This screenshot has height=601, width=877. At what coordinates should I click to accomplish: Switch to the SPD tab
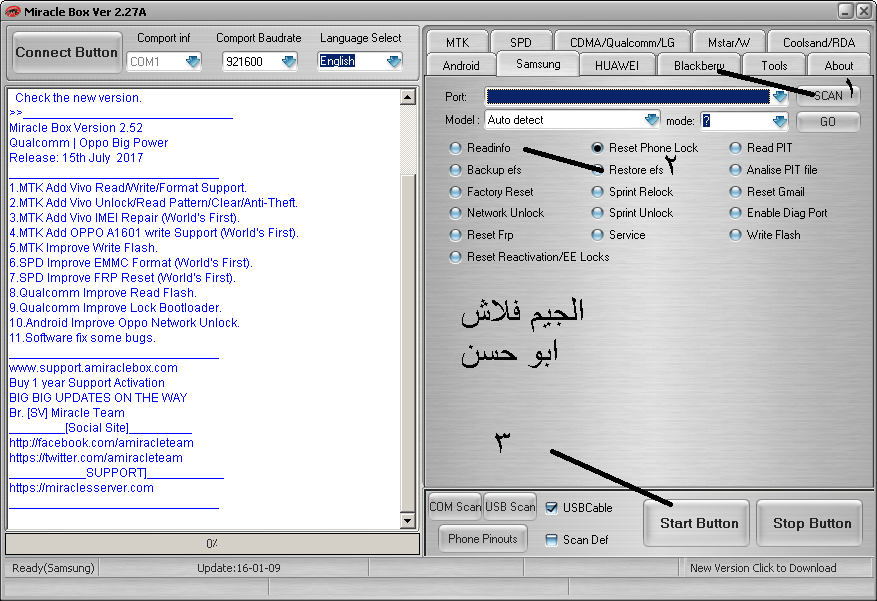(521, 42)
